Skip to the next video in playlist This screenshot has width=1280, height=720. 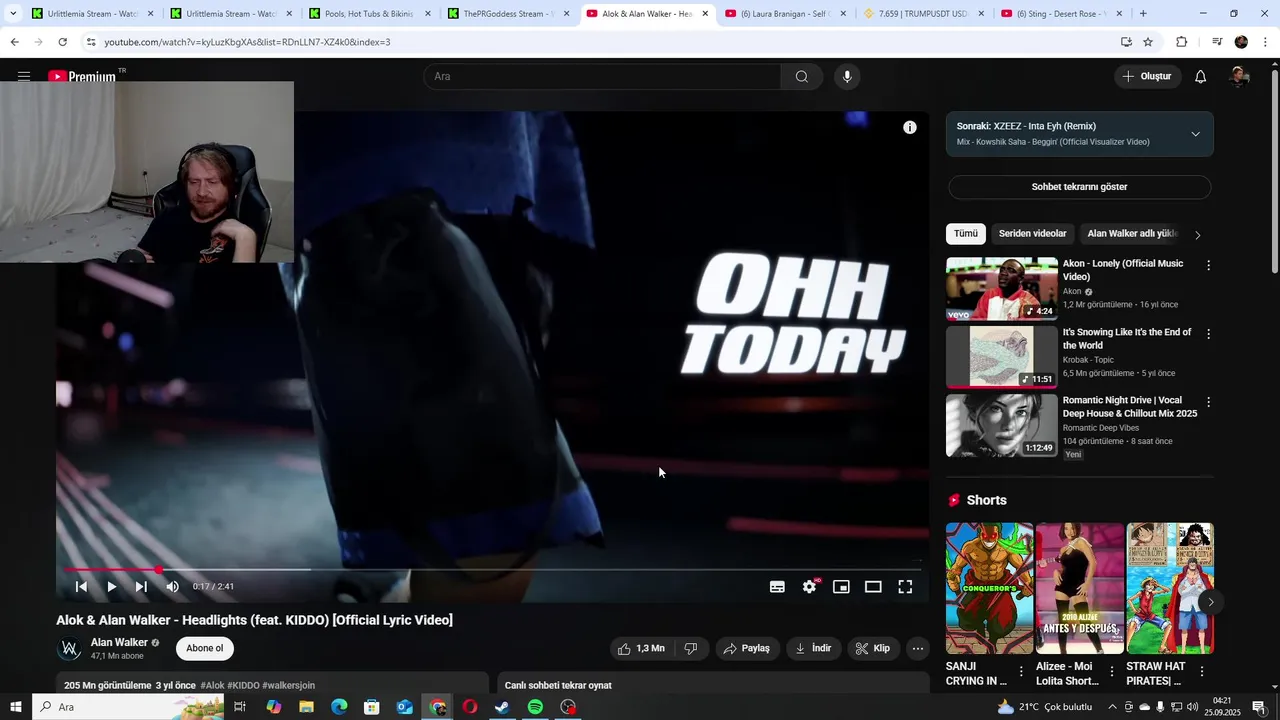pos(141,587)
